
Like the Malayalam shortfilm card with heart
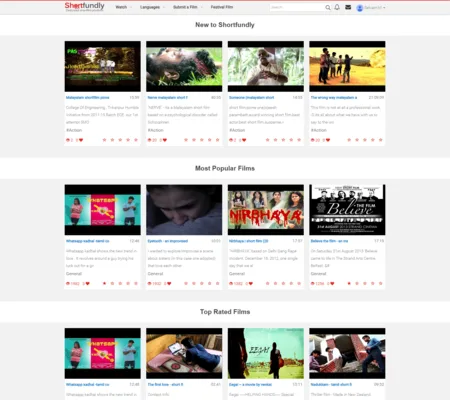[x=81, y=140]
